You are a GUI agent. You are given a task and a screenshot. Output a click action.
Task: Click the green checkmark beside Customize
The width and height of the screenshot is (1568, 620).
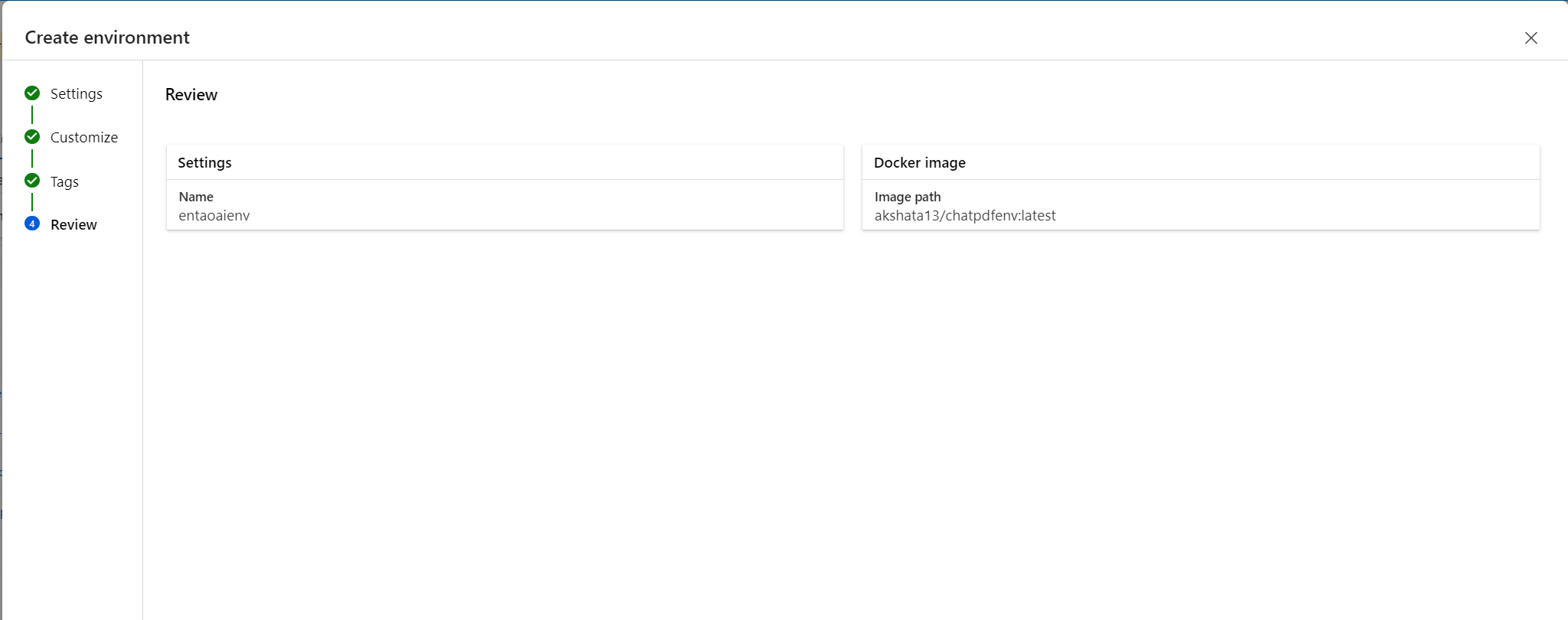tap(32, 137)
